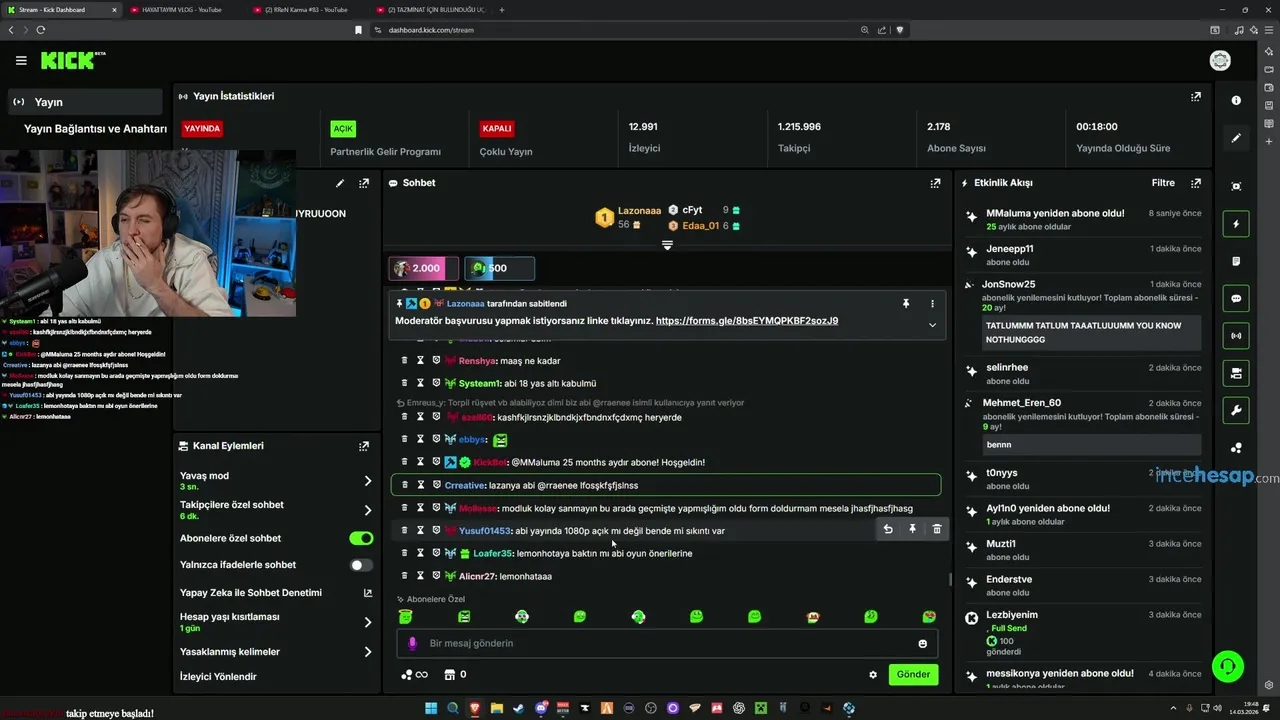Click the broadcast signal icon in right sidebar
1280x720 pixels.
click(x=1236, y=336)
